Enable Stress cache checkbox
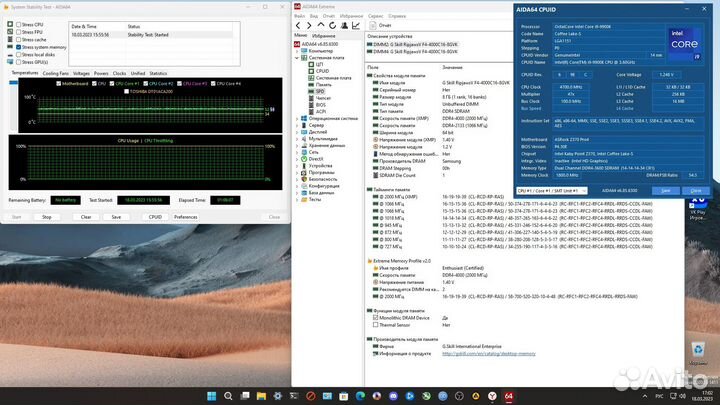Viewport: 720px width, 405px height. pyautogui.click(x=19, y=39)
